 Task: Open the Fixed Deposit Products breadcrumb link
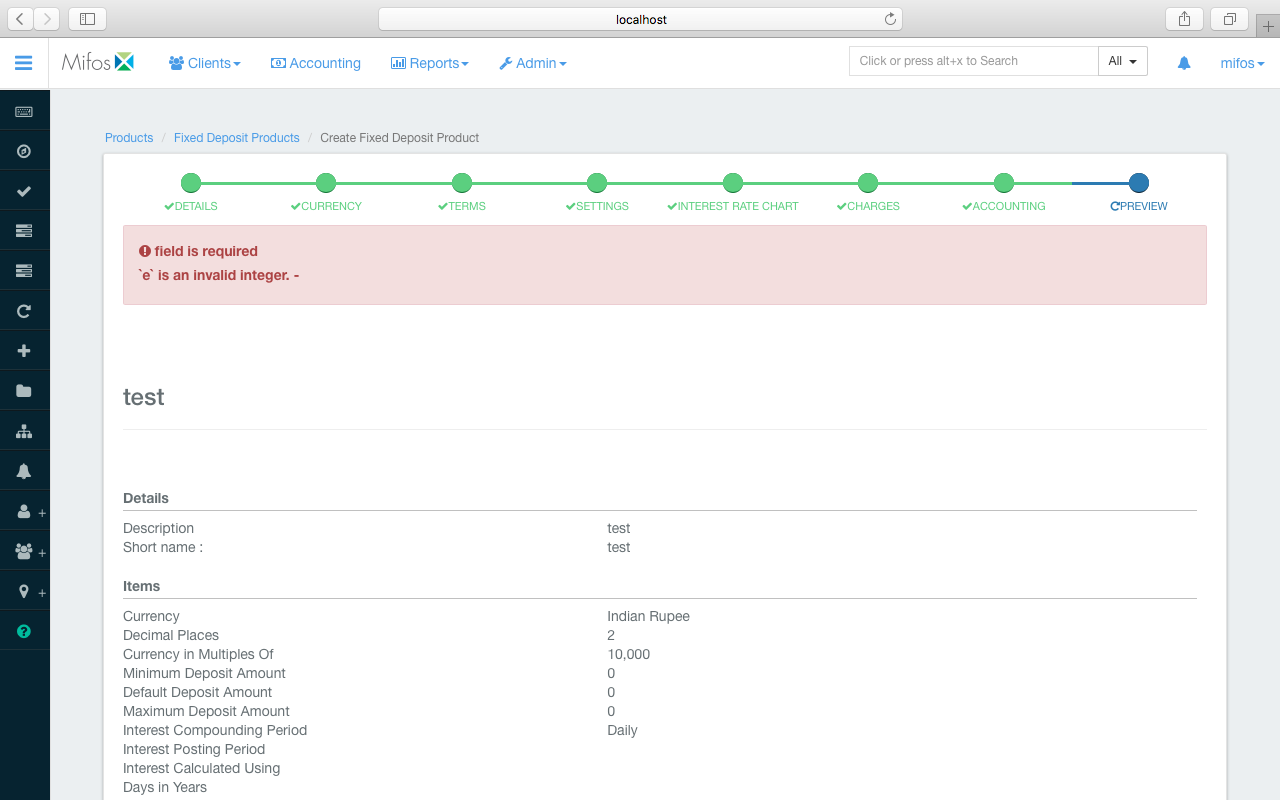tap(236, 137)
